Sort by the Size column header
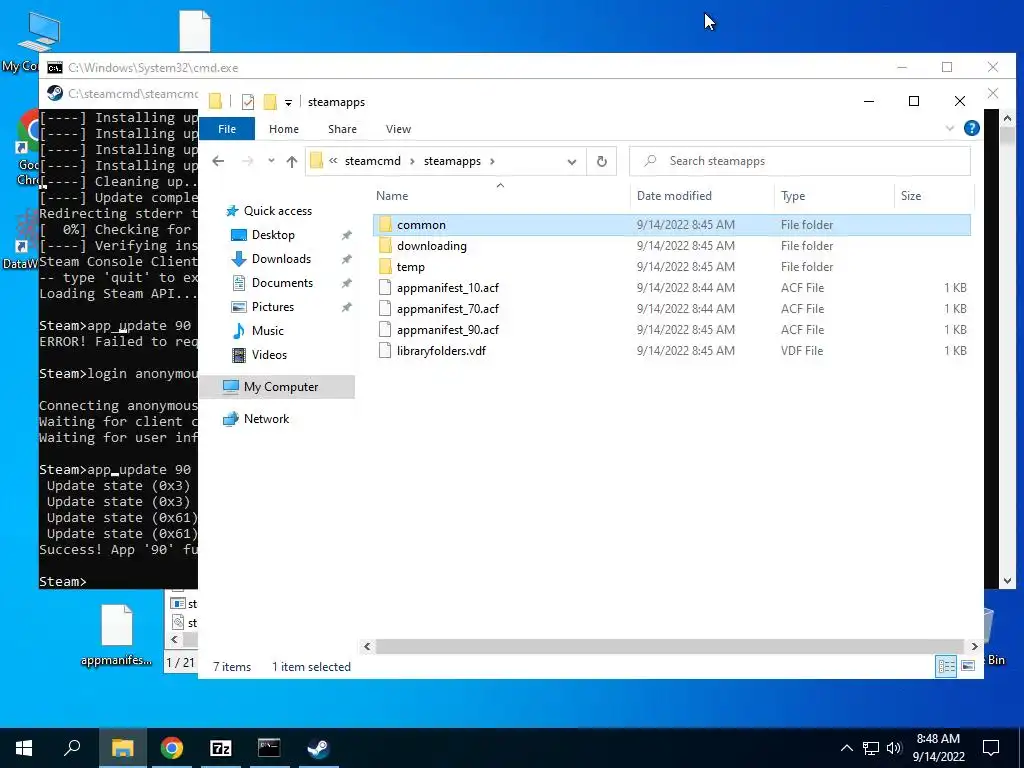This screenshot has height=768, width=1024. click(x=911, y=196)
